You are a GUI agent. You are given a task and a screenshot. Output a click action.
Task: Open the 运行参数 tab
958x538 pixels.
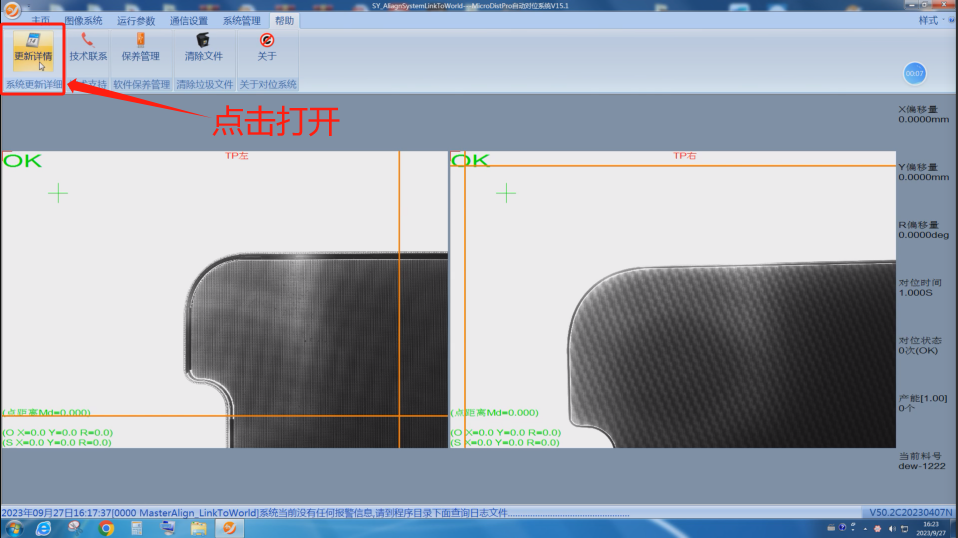136,21
